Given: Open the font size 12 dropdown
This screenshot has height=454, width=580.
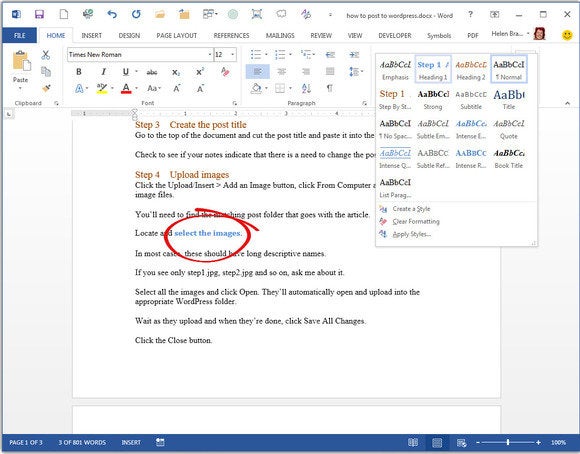Looking at the screenshot, I should click(233, 54).
